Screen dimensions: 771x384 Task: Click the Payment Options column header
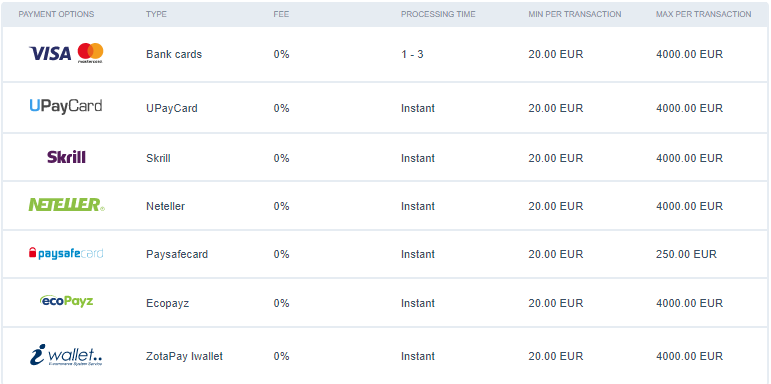tap(56, 14)
